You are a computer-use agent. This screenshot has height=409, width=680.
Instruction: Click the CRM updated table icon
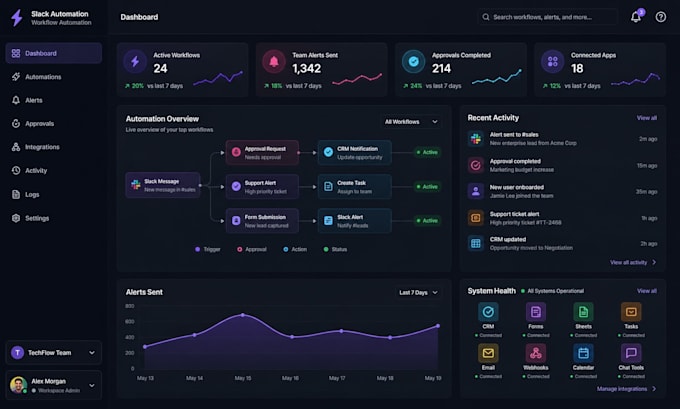(476, 243)
